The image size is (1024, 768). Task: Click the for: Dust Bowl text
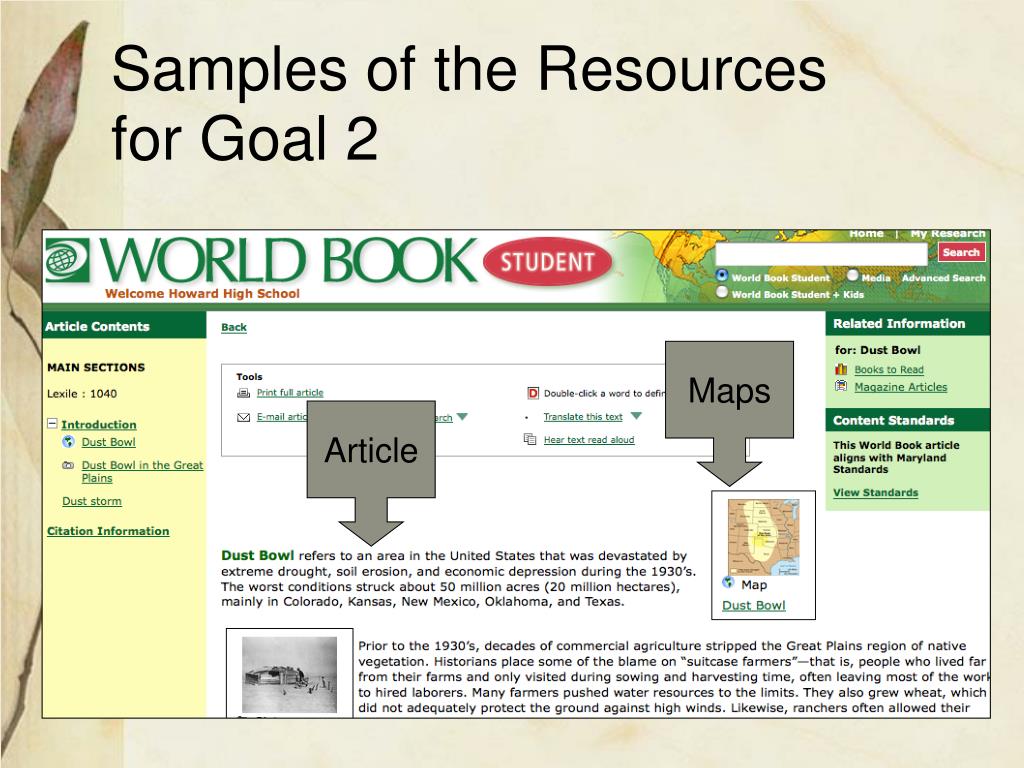click(877, 350)
